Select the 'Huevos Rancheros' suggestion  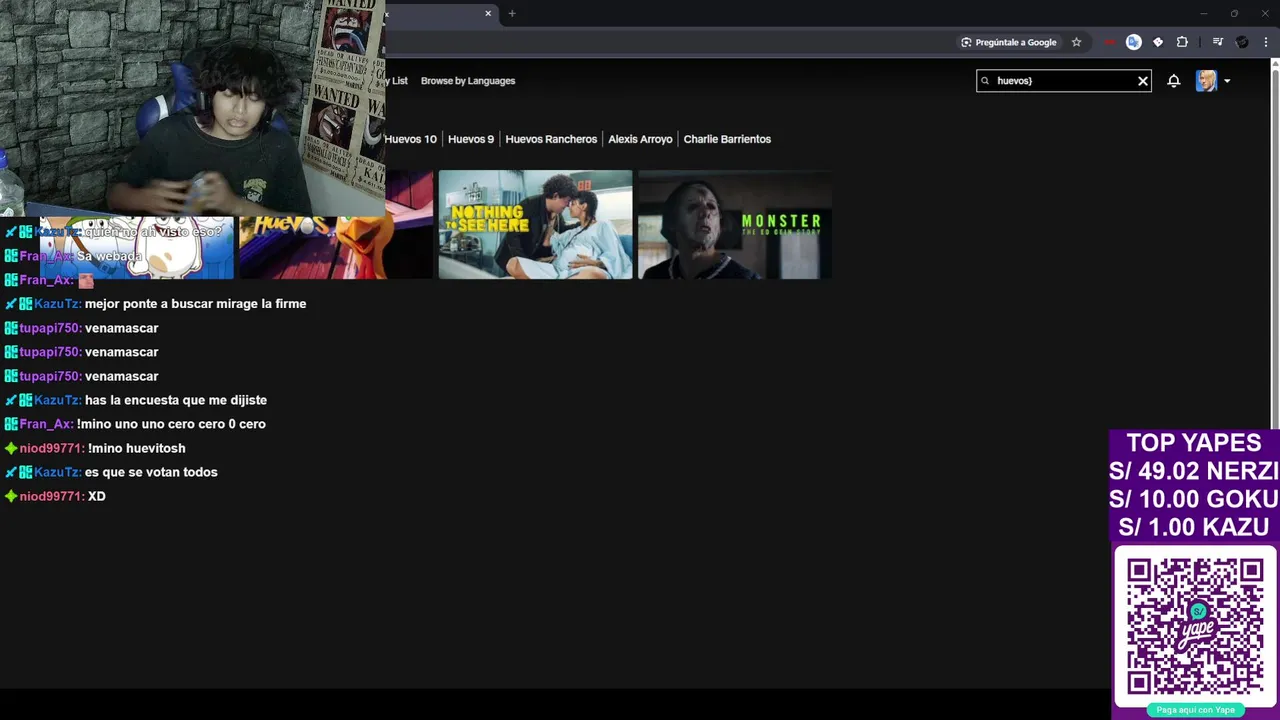(551, 139)
